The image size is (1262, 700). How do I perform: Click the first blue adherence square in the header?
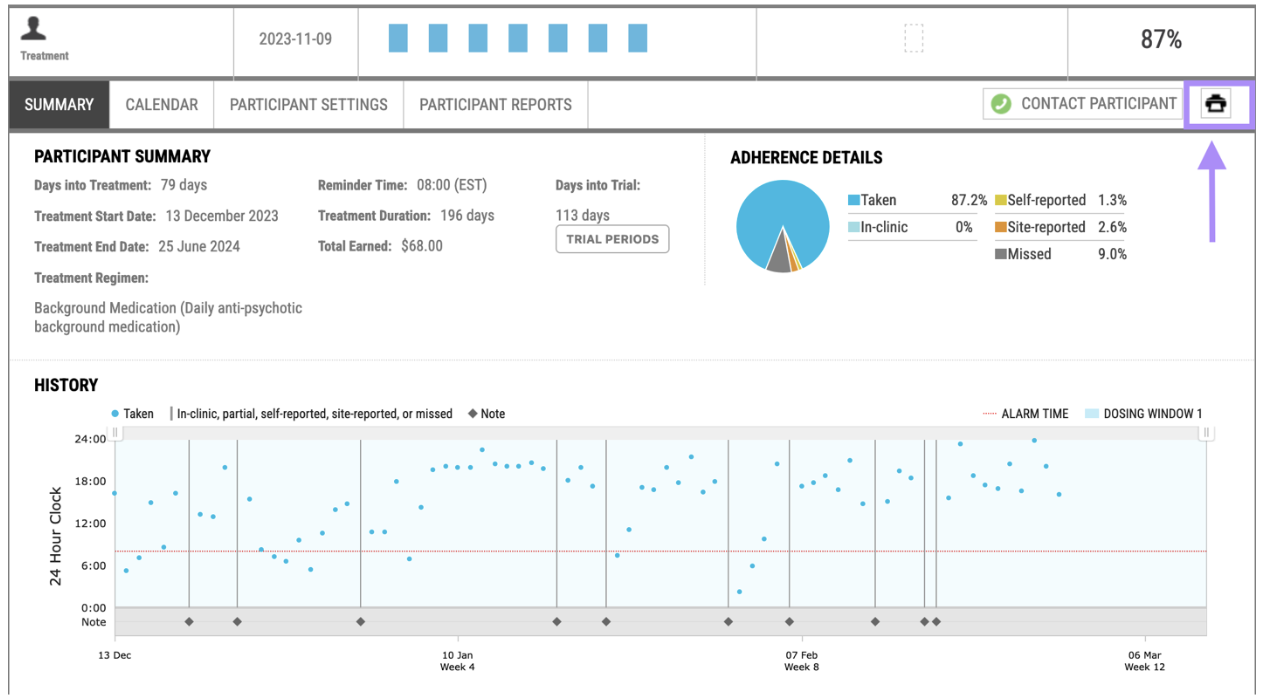397,37
